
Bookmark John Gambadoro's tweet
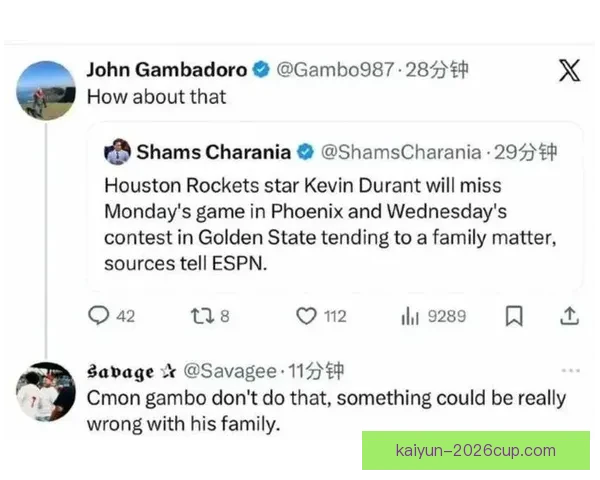coord(514,316)
